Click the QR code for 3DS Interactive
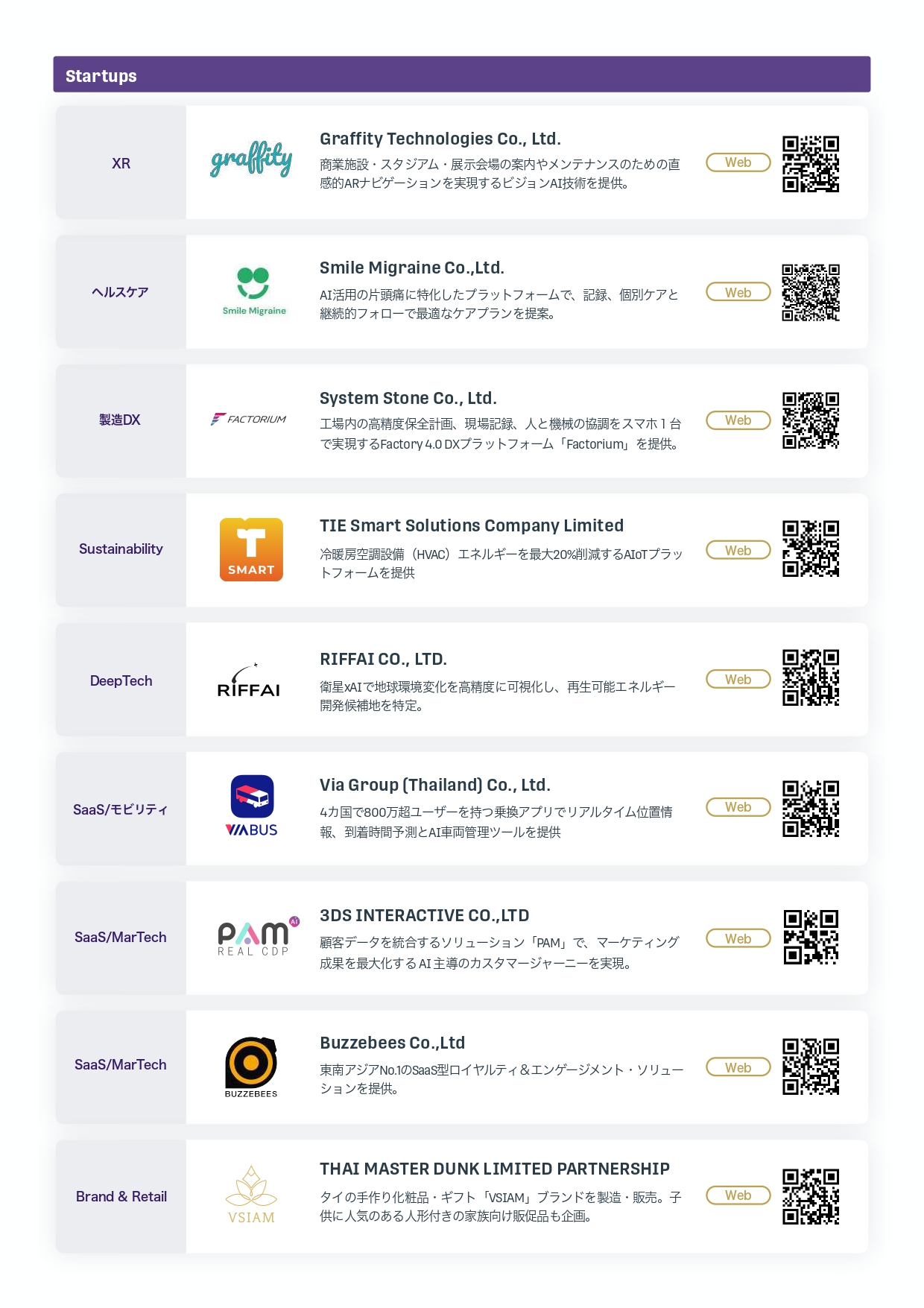This screenshot has width=924, height=1308. pyautogui.click(x=811, y=937)
